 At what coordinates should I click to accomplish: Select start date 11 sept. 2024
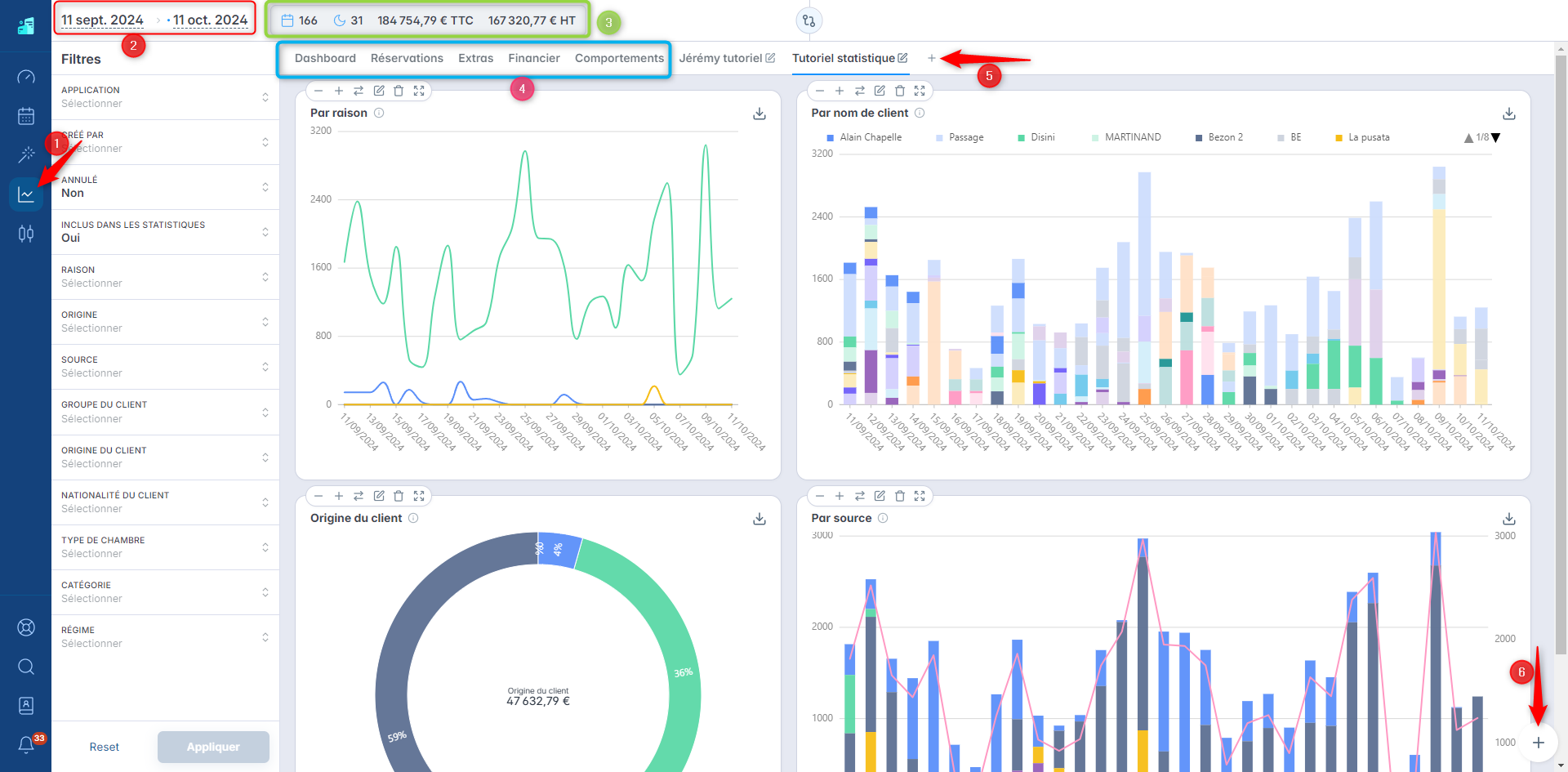coord(102,20)
